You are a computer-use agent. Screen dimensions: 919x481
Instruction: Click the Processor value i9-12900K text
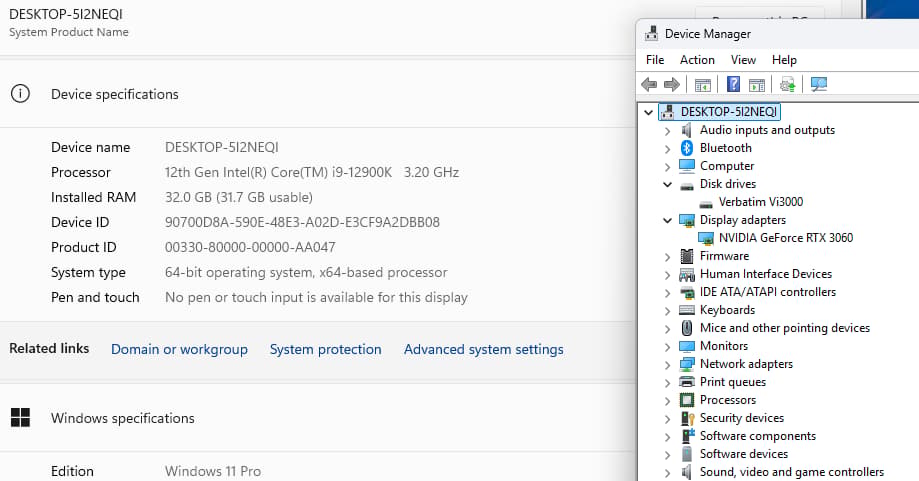[312, 172]
